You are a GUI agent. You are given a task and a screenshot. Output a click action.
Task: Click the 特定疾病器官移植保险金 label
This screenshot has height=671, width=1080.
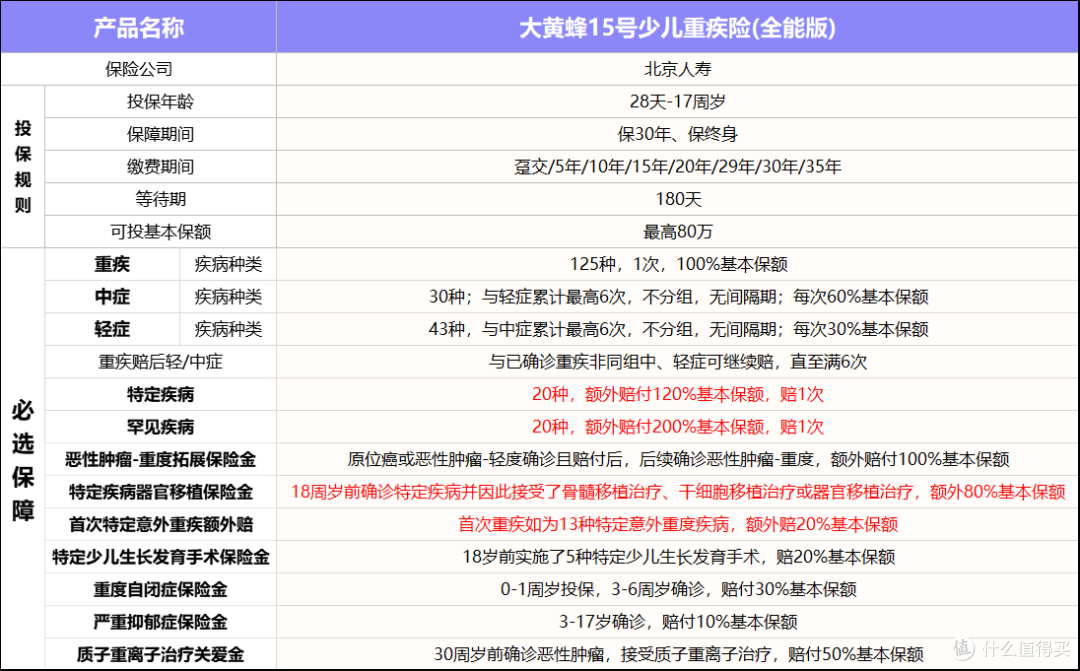[160, 492]
